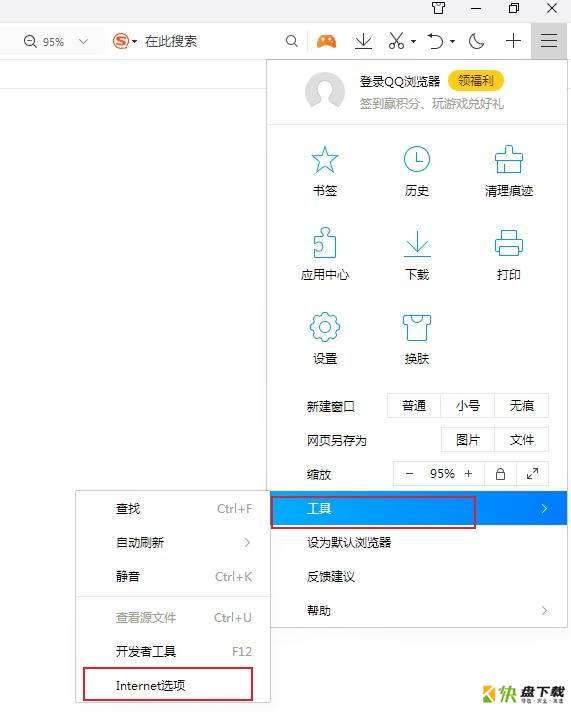This screenshot has height=712, width=571.
Task: Increase zoom with the plus stepper
Action: click(x=468, y=474)
